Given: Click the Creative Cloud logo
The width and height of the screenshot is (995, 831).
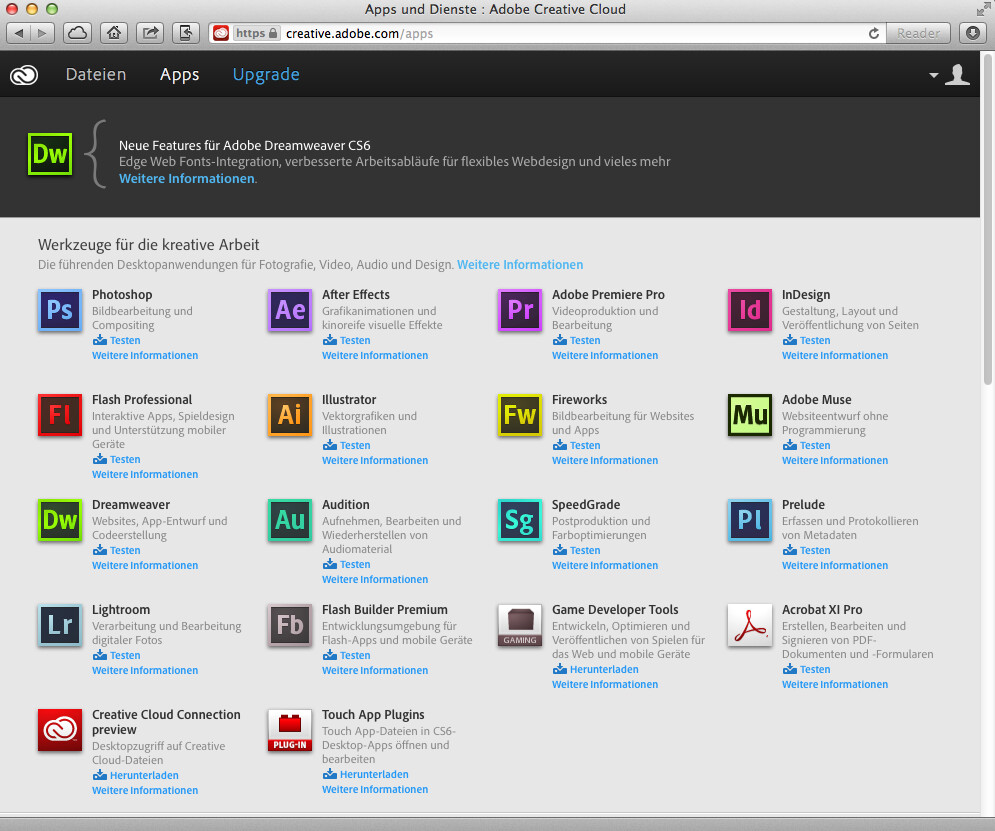Looking at the screenshot, I should pyautogui.click(x=23, y=74).
